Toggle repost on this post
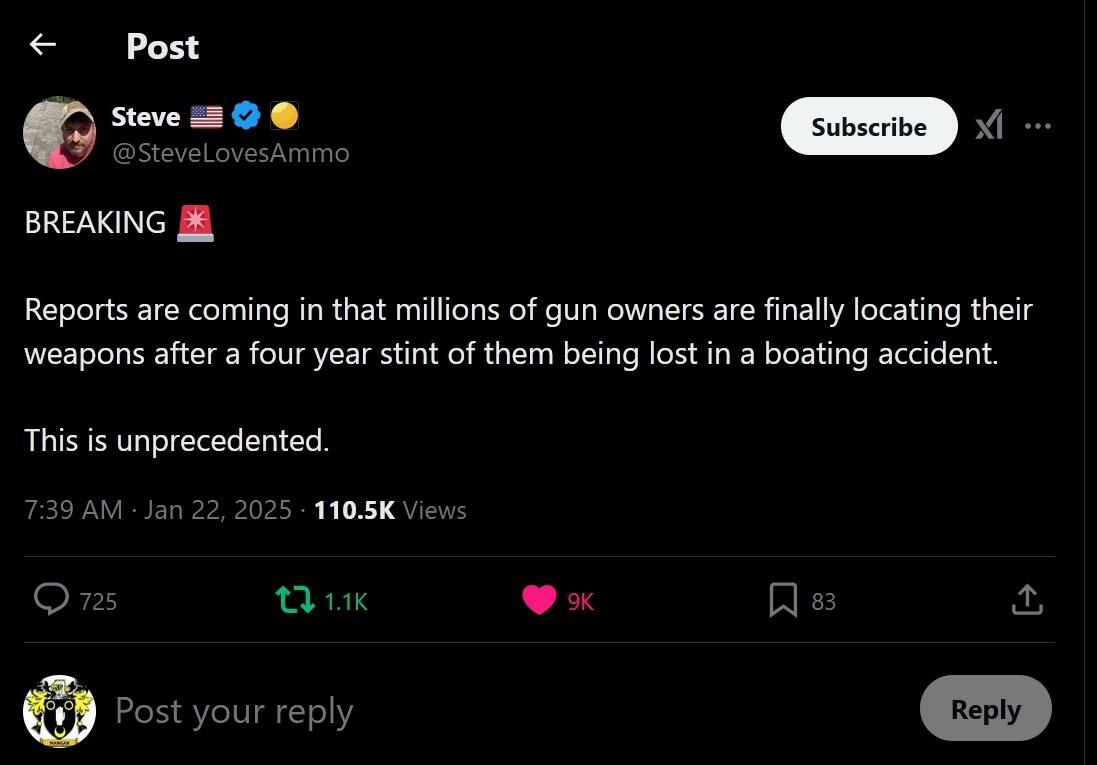This screenshot has height=765, width=1097. 294,600
